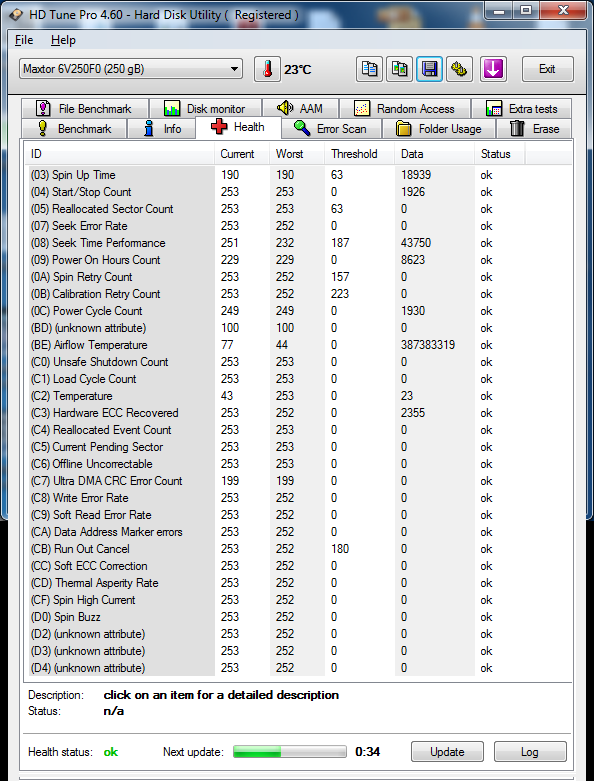594x781 pixels.
Task: Click the purple download arrow icon
Action: tap(493, 69)
